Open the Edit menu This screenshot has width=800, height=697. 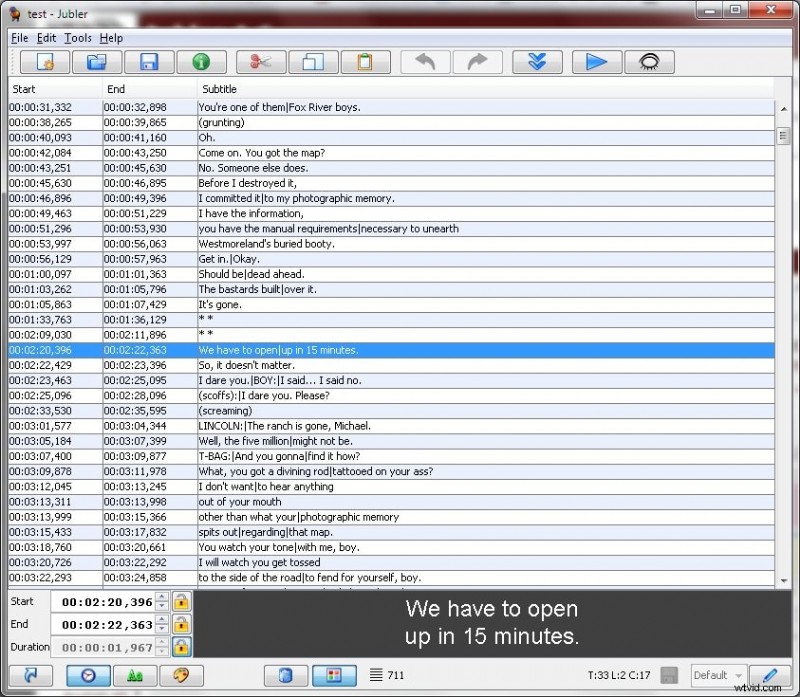click(x=44, y=38)
